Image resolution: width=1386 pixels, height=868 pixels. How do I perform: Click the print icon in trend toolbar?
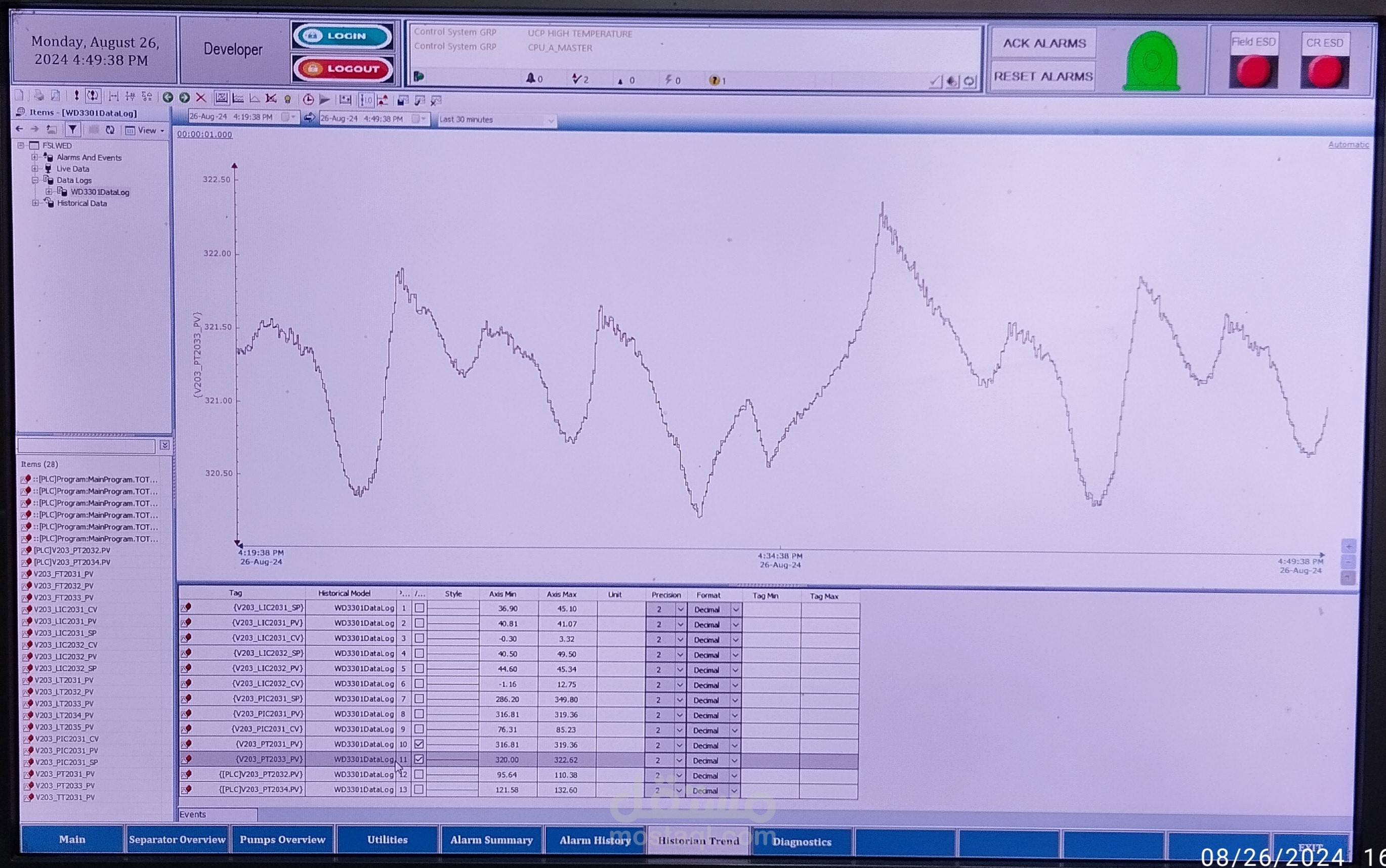pyautogui.click(x=39, y=96)
